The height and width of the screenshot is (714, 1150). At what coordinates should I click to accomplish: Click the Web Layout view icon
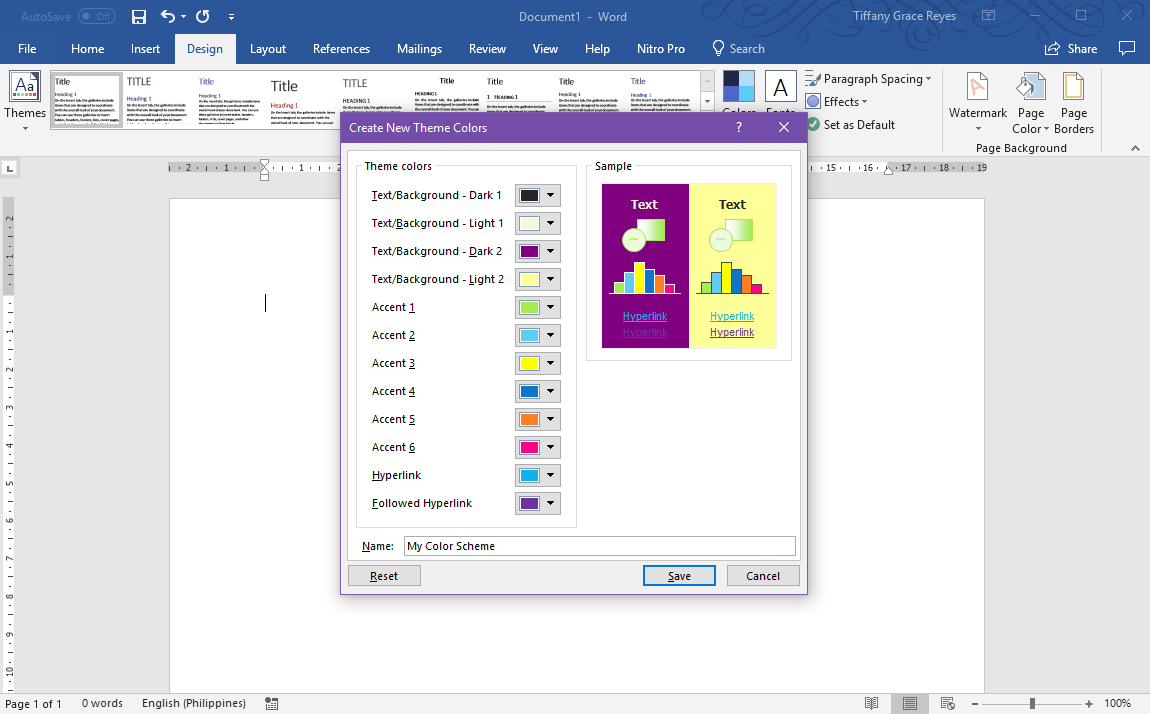click(x=946, y=703)
